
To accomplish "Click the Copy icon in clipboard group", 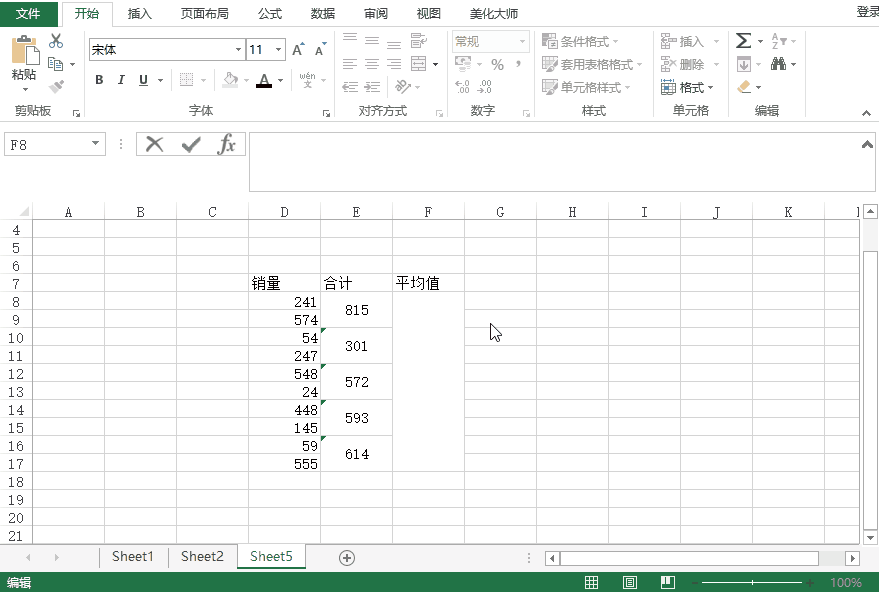I will pos(55,64).
